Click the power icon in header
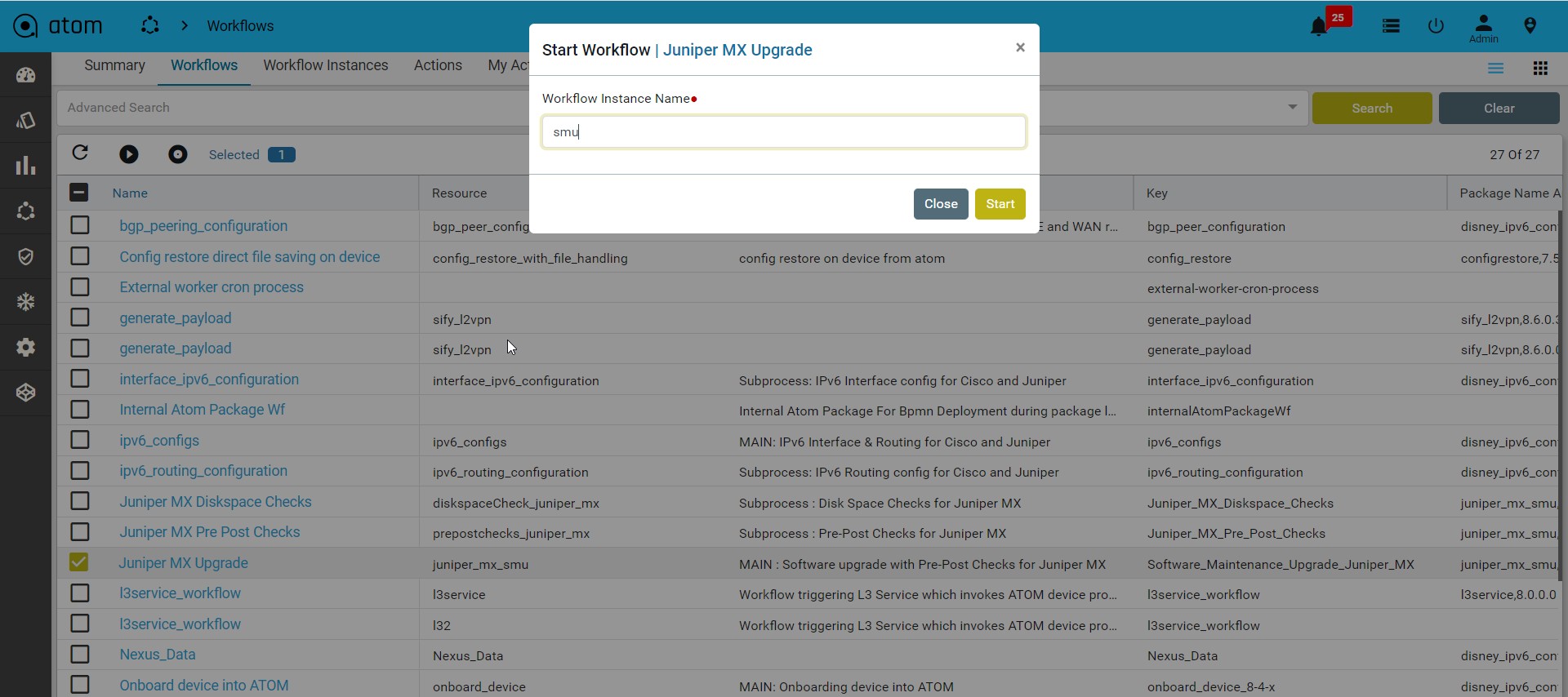This screenshot has width=1568, height=697. point(1436,26)
